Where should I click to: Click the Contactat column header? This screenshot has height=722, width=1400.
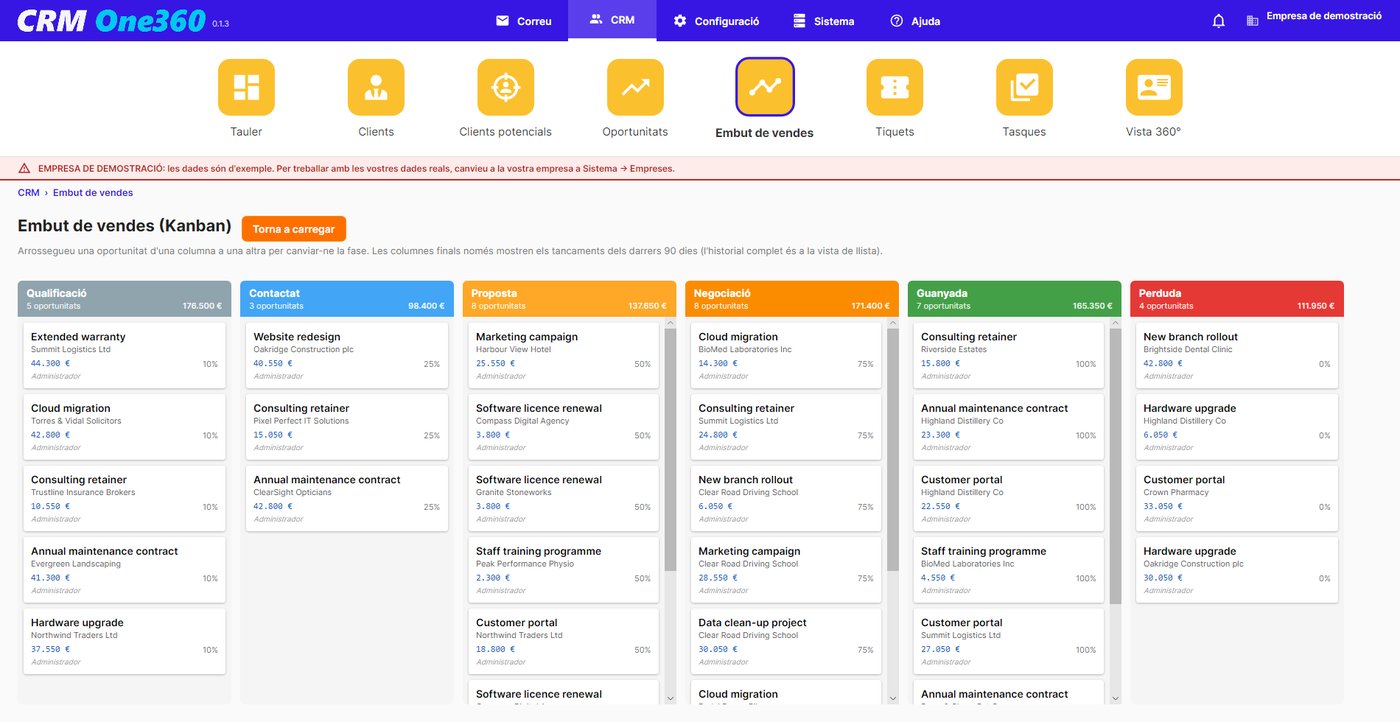[347, 299]
